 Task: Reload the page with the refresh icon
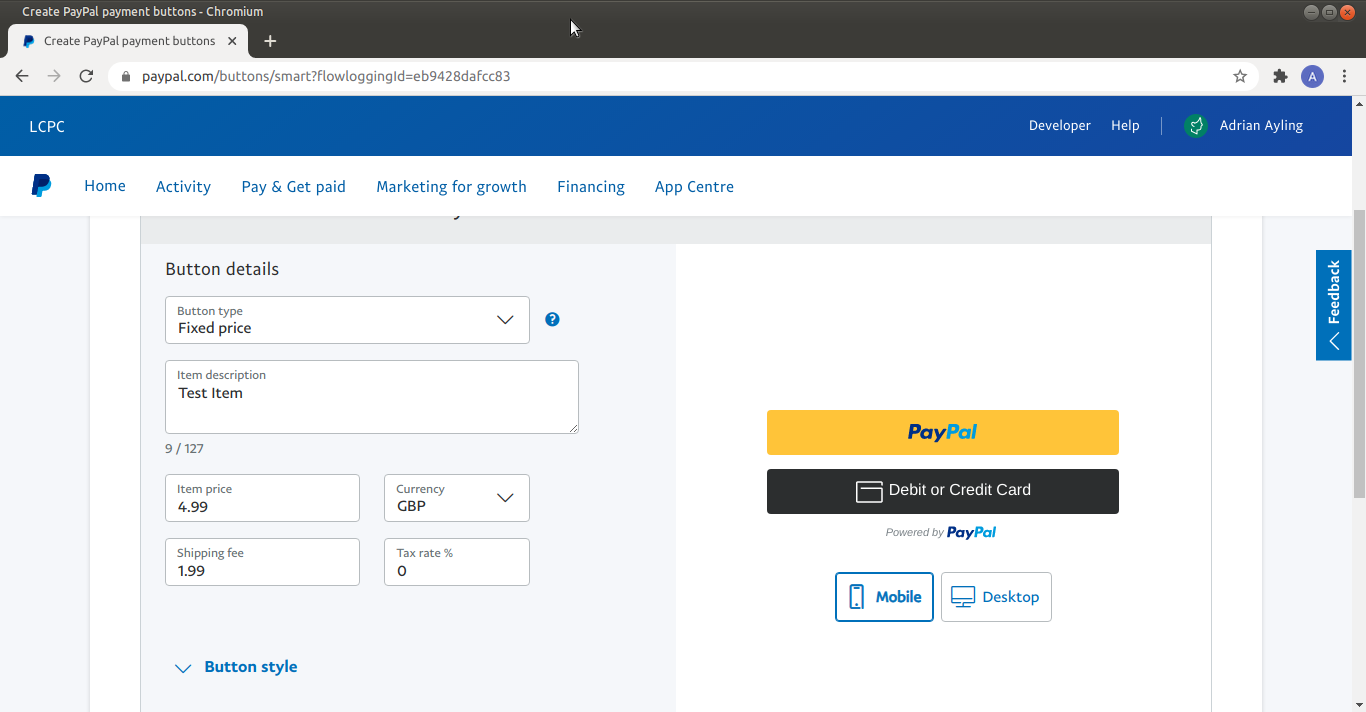[86, 76]
